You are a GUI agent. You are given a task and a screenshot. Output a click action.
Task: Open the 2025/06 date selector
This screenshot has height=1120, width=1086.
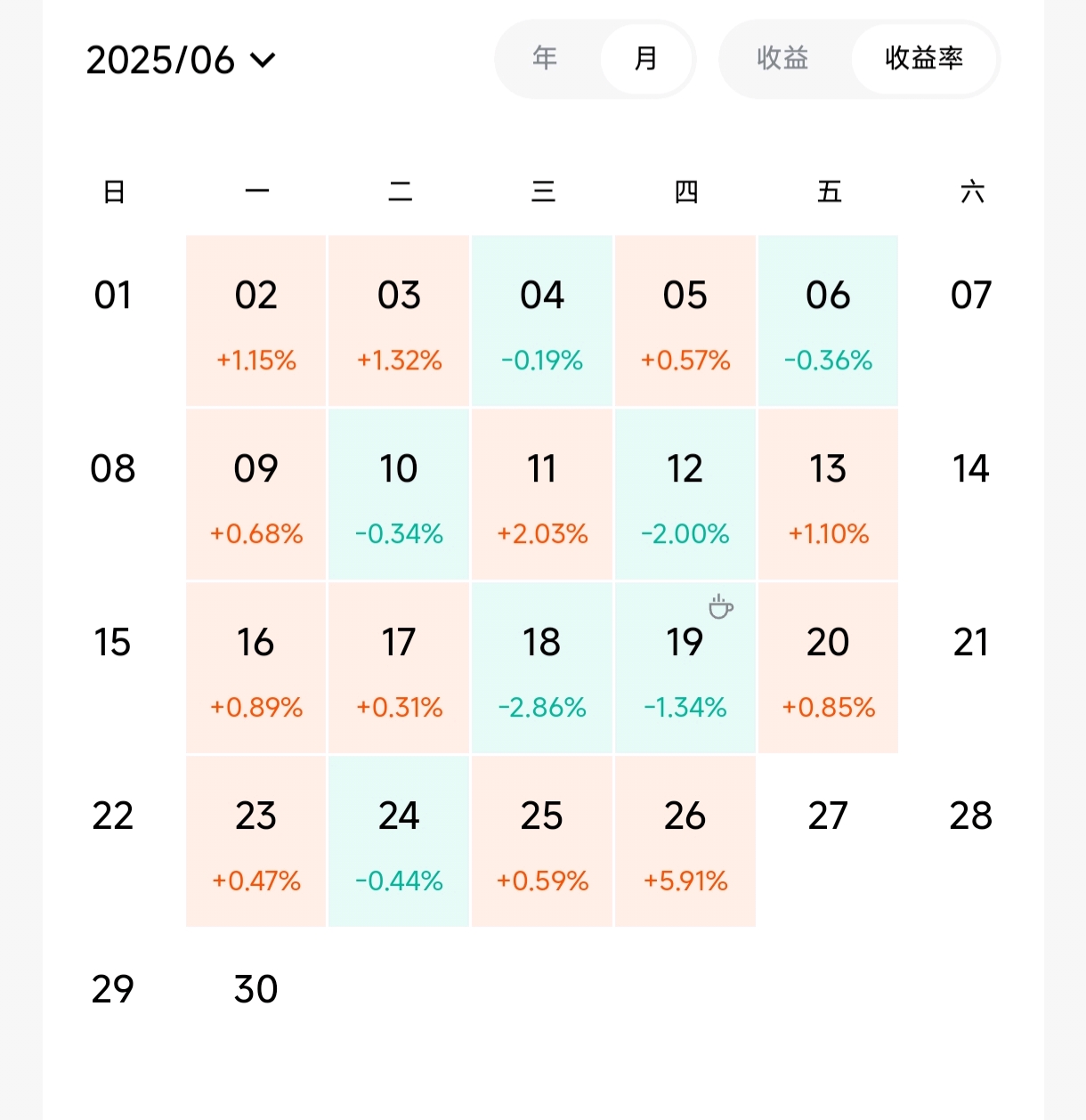(181, 60)
